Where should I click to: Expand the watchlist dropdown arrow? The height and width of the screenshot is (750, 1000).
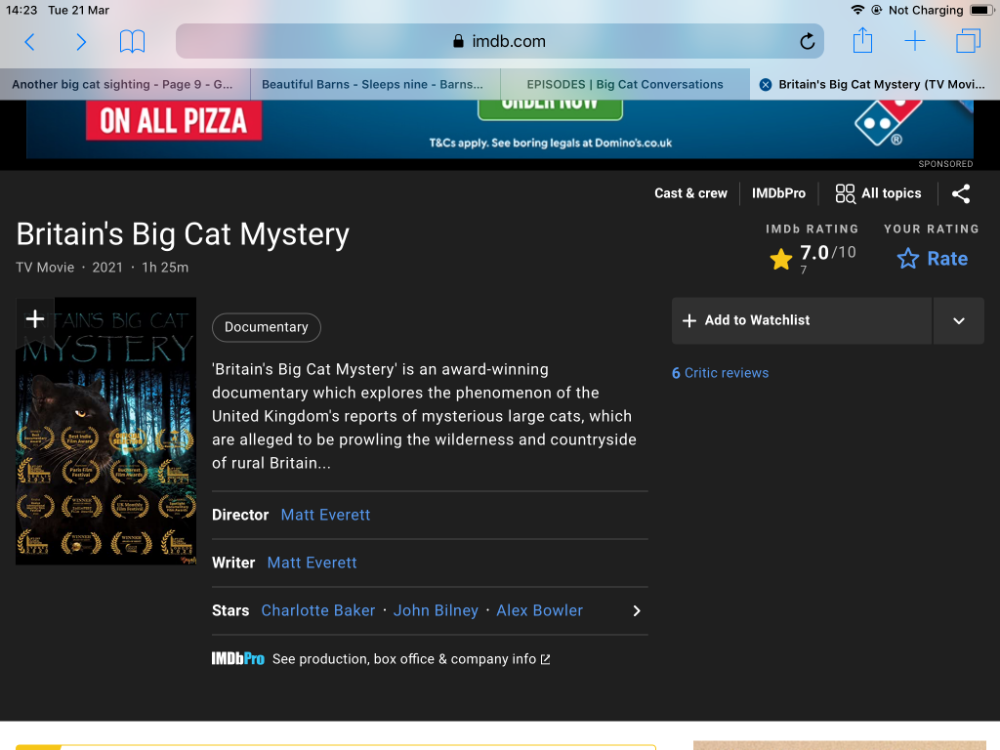(x=959, y=320)
